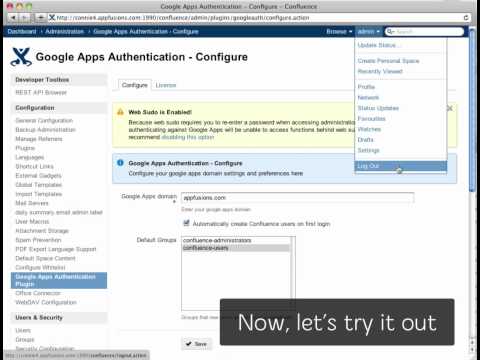Click the reload icon in the address bar

click(x=466, y=18)
